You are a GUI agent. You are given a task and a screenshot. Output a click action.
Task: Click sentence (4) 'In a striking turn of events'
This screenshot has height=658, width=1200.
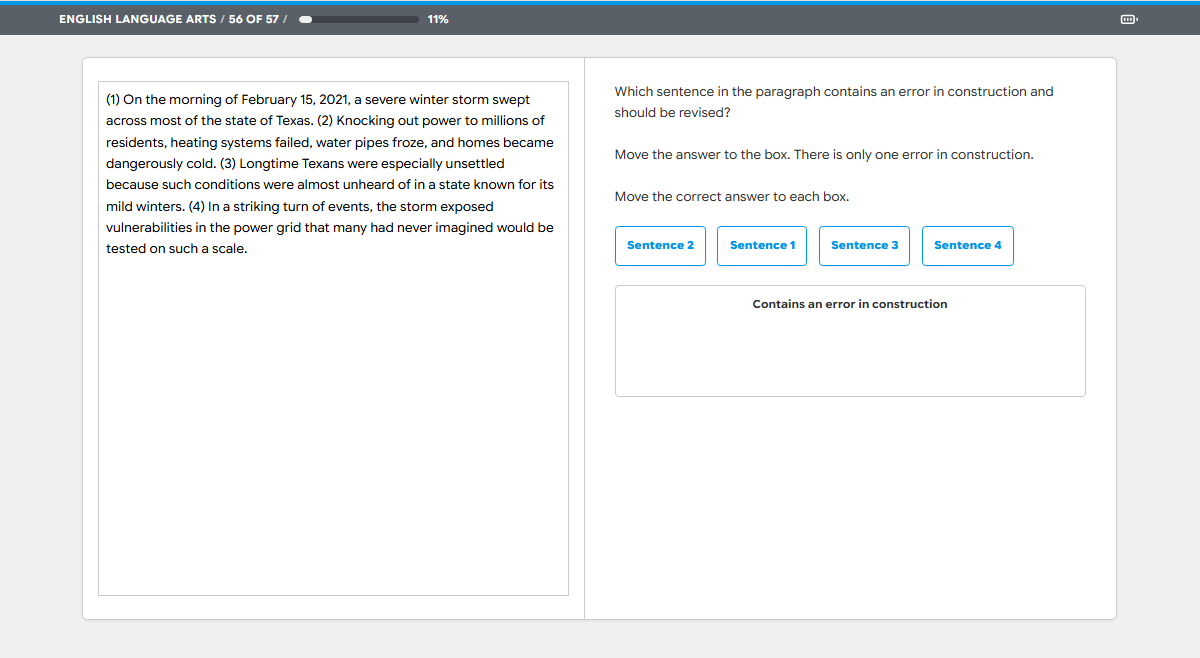(x=330, y=228)
